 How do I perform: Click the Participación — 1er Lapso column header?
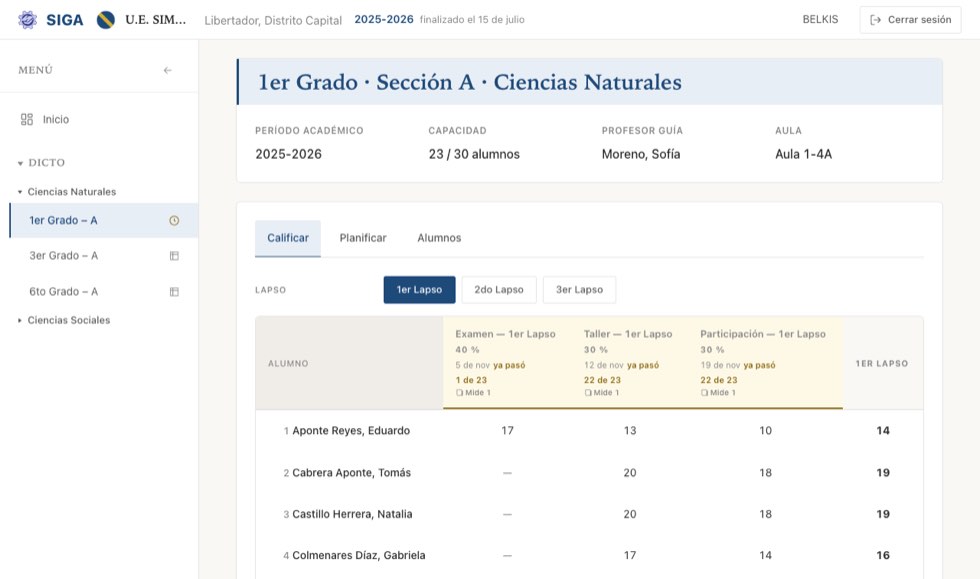pos(762,335)
